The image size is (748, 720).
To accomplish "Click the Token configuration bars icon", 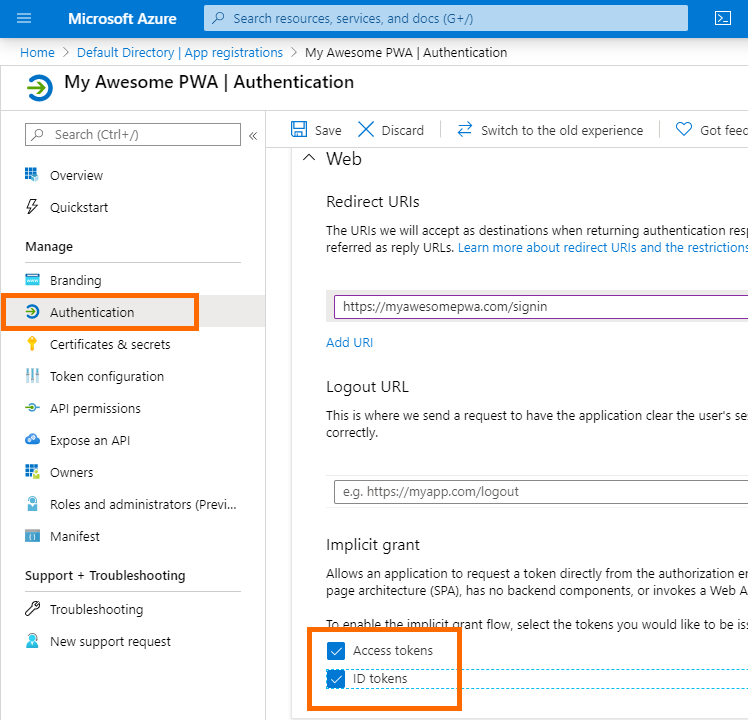I will (x=32, y=376).
